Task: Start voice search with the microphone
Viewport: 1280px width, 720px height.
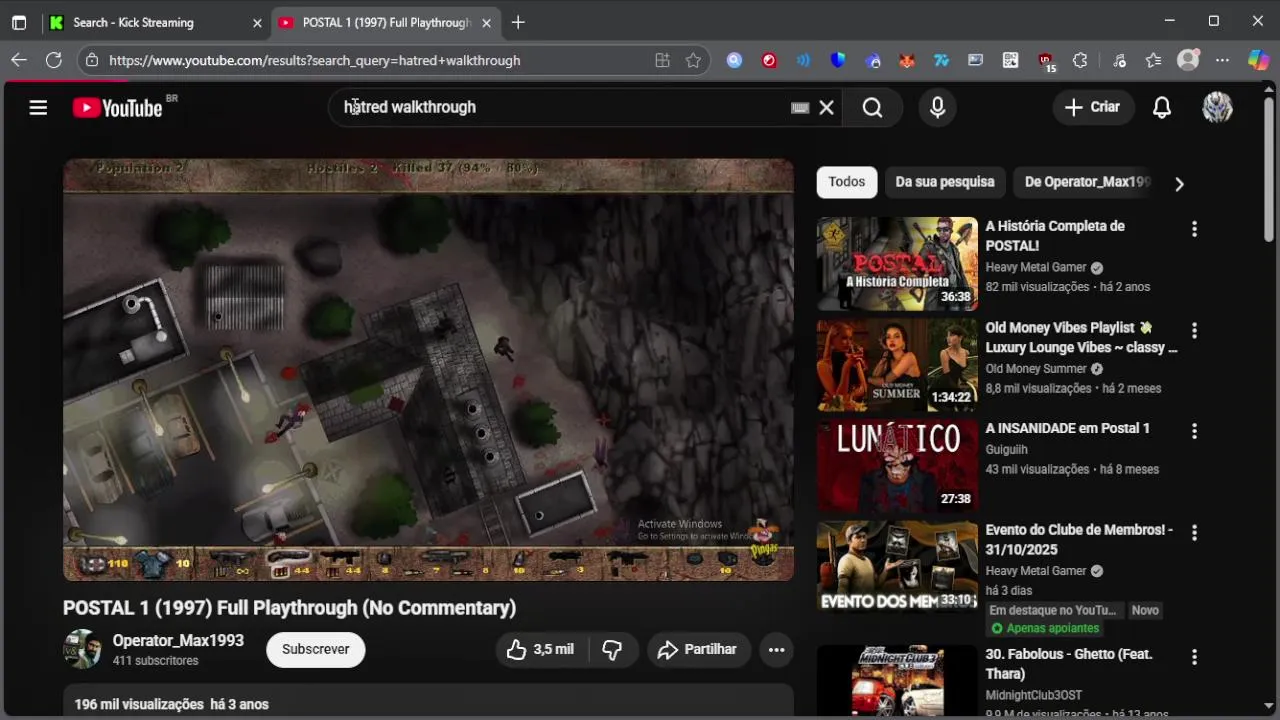Action: coord(937,108)
